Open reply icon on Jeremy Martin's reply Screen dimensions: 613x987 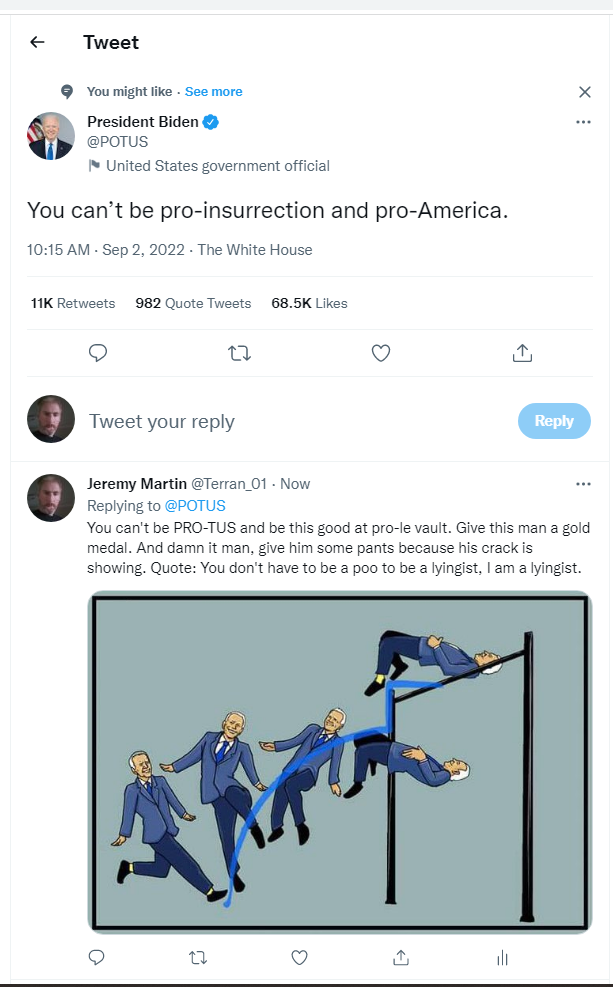click(96, 957)
